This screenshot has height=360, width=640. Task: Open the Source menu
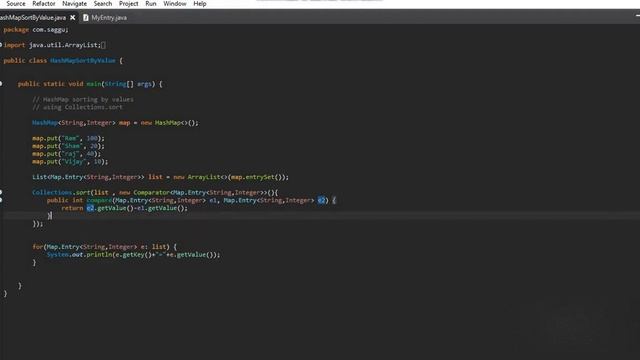tap(16, 4)
